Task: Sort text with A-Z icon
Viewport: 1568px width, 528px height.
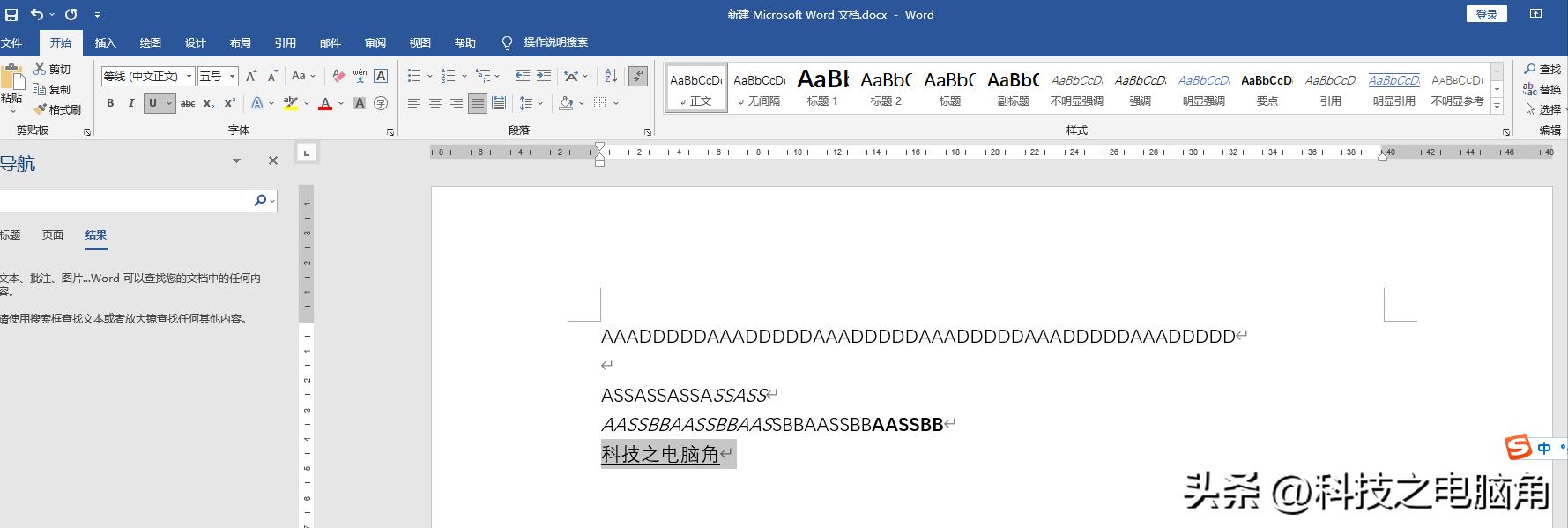Action: tap(611, 76)
